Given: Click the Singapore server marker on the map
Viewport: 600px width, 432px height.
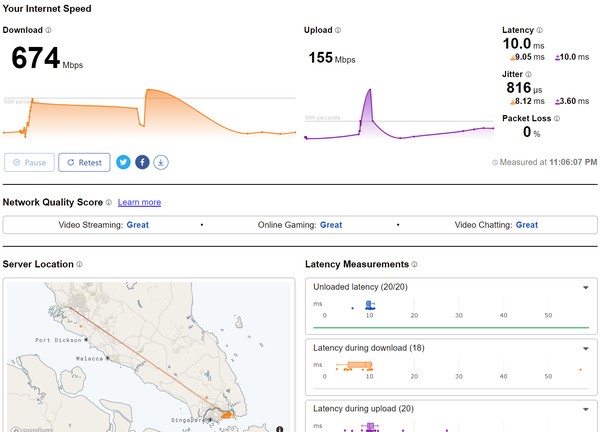Looking at the screenshot, I should coord(226,414).
